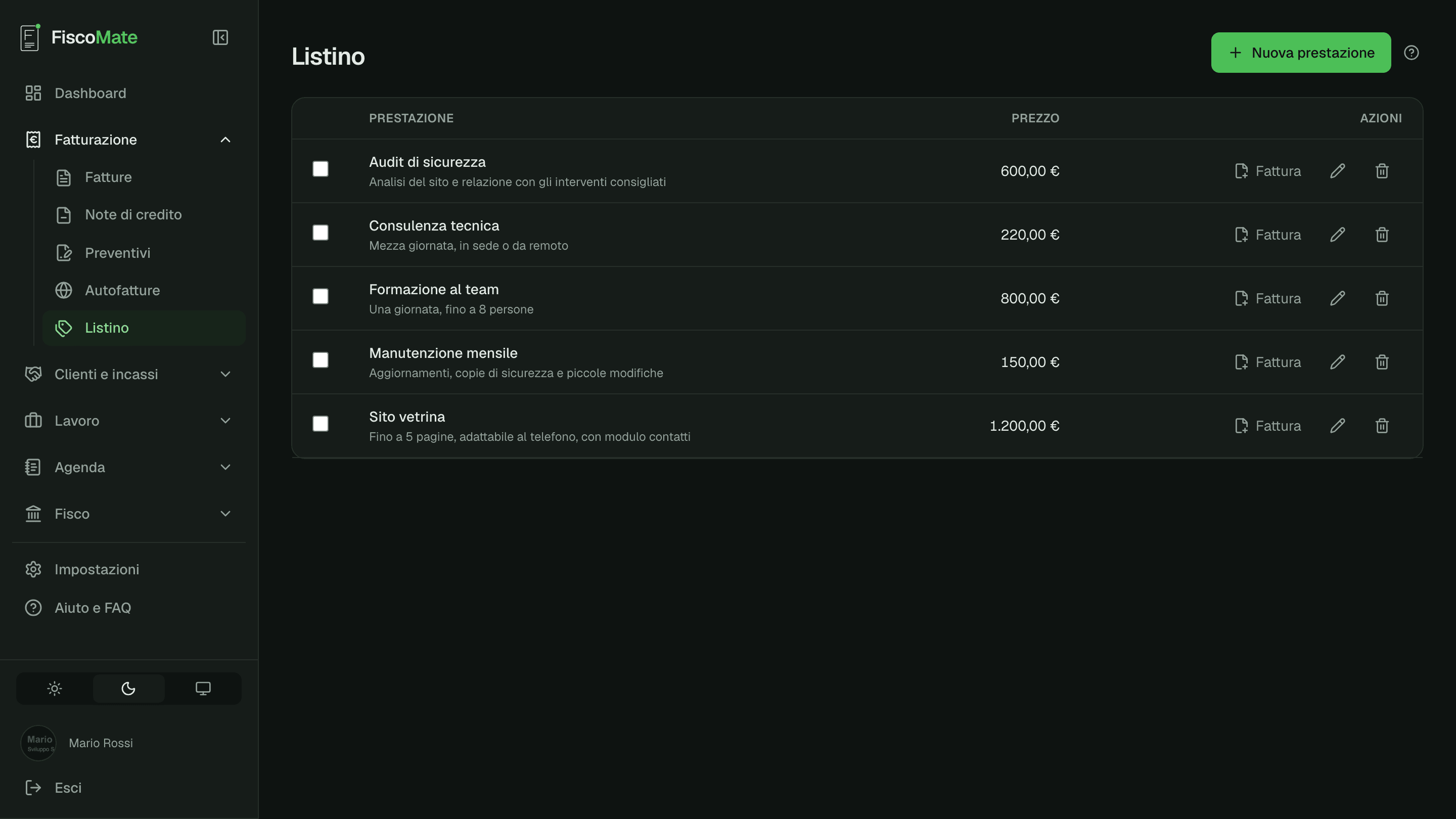Edit Sito vetrina with pencil icon

(x=1337, y=426)
